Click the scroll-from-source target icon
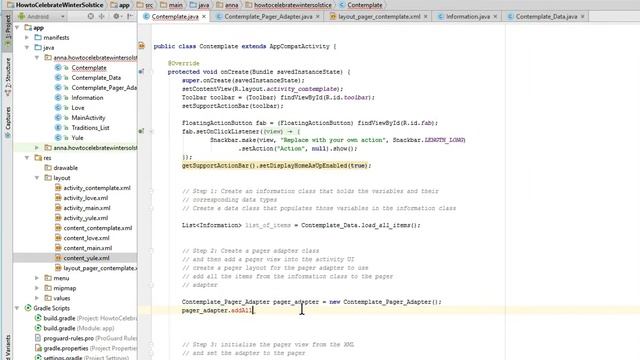Image resolution: width=640 pixels, height=360 pixels. 91,16
